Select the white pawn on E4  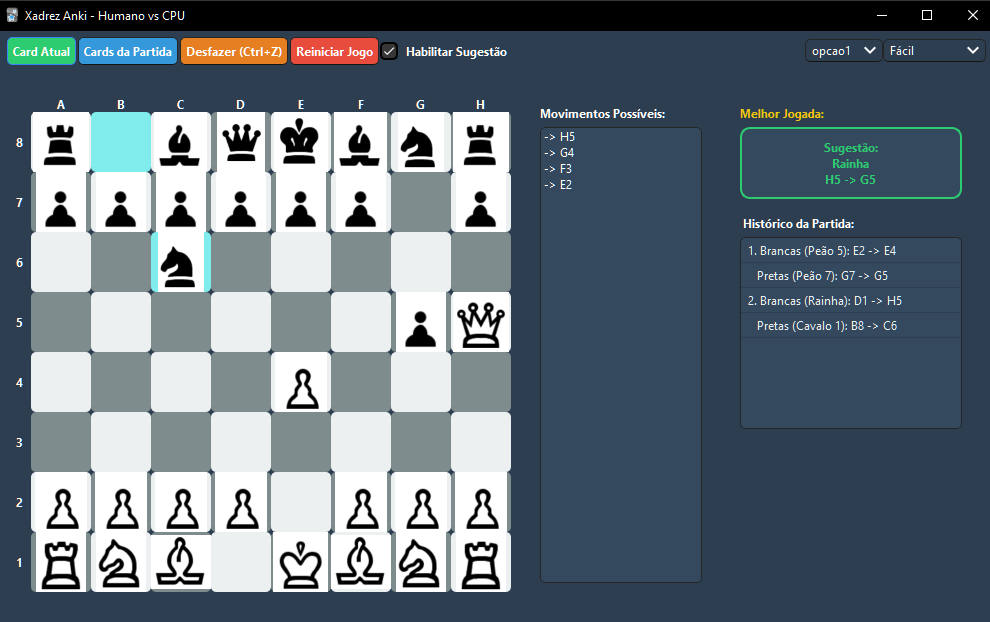tap(301, 382)
